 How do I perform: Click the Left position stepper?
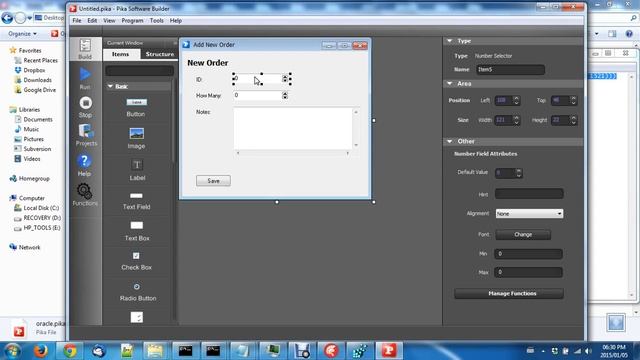pyautogui.click(x=516, y=100)
